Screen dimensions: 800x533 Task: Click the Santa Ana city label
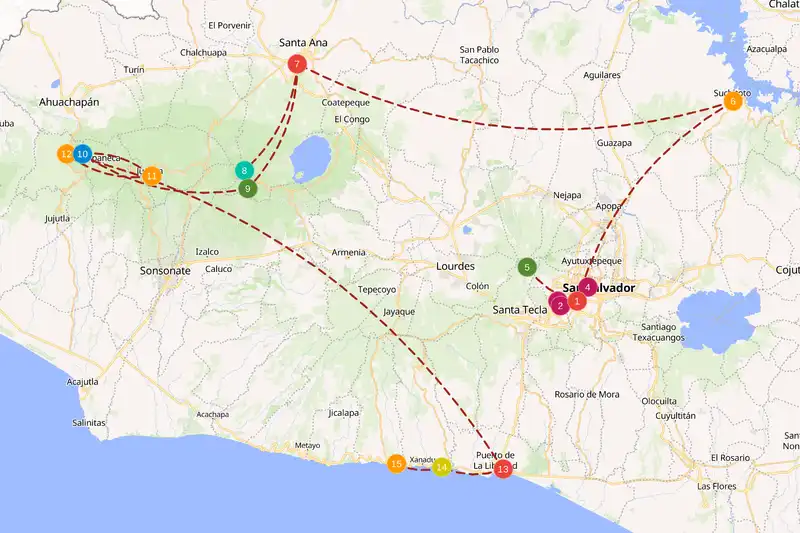(303, 43)
